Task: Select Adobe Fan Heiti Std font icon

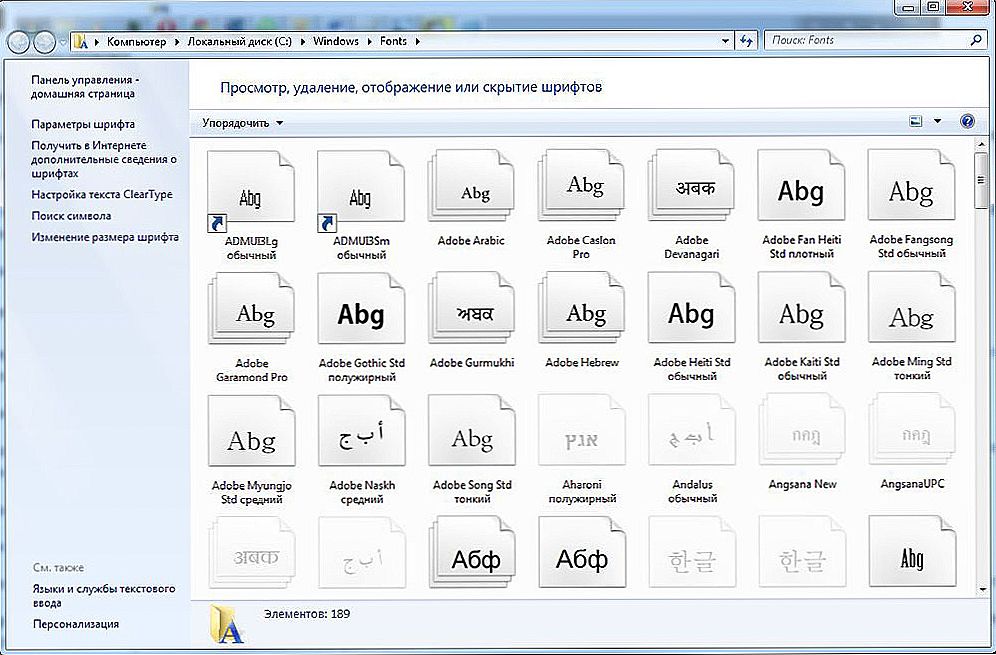Action: (x=802, y=187)
